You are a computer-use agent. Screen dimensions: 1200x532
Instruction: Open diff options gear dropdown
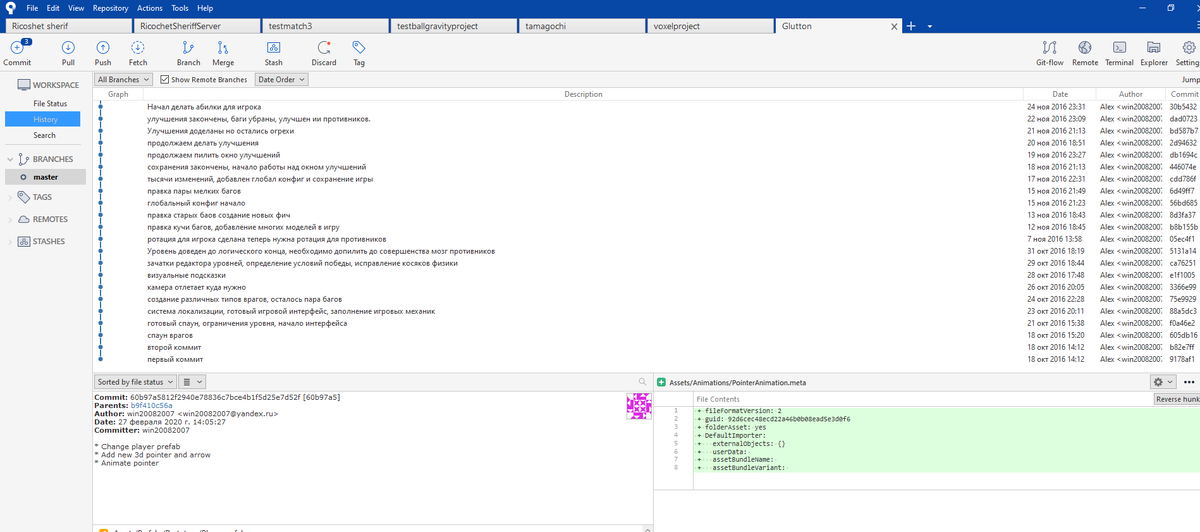click(1163, 382)
